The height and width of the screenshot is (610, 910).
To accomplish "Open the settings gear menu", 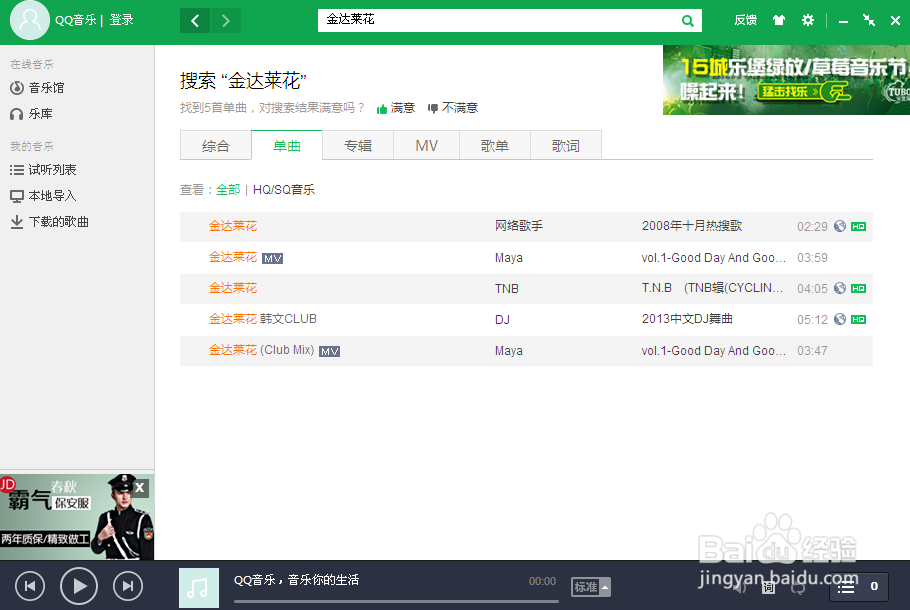I will tap(807, 19).
